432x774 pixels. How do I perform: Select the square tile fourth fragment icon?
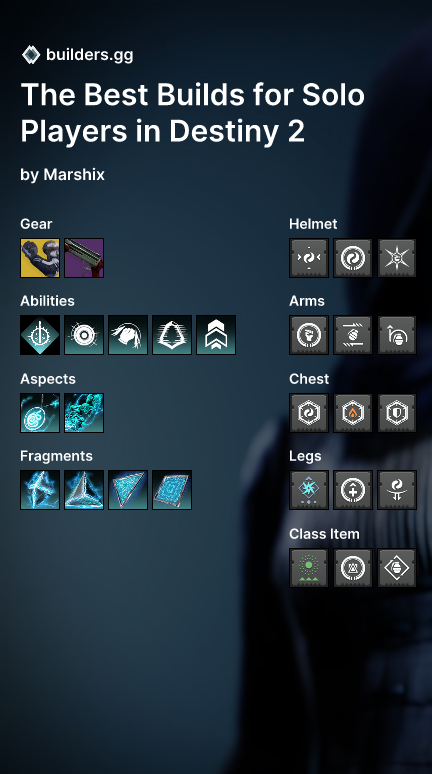[x=172, y=490]
